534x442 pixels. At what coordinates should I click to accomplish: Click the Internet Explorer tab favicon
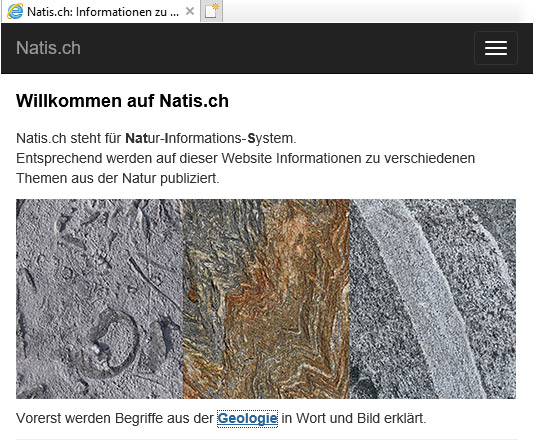(x=15, y=11)
